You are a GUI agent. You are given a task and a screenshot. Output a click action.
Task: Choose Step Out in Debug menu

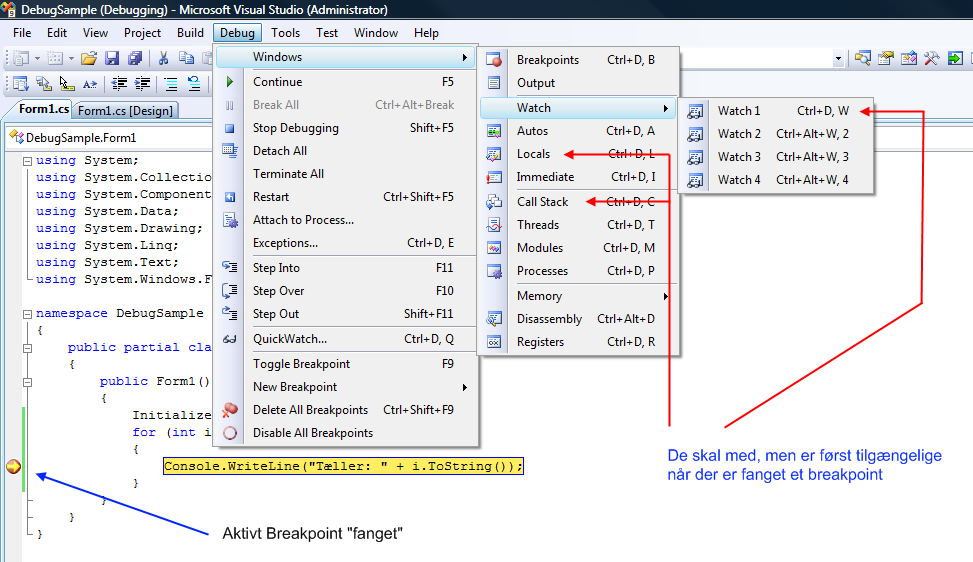point(346,314)
